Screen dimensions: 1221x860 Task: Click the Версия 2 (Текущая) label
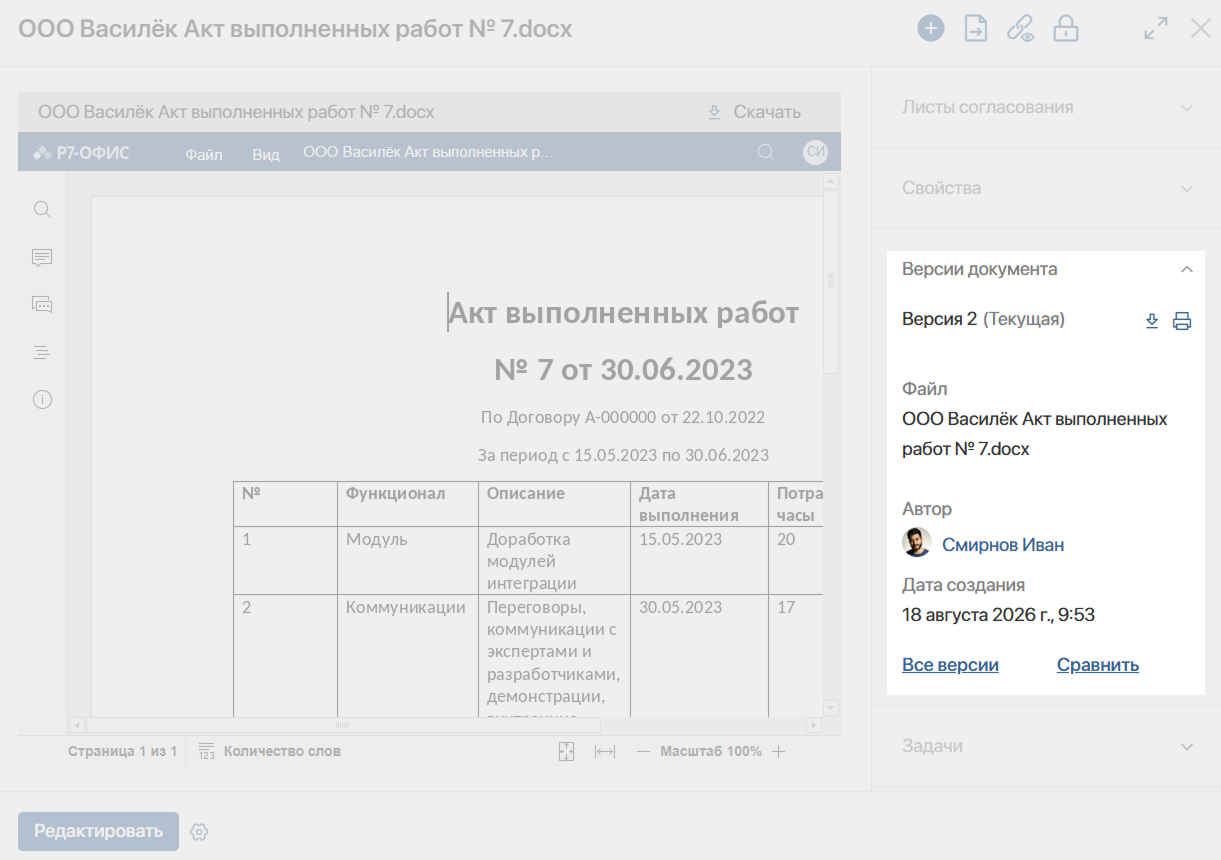(x=983, y=320)
